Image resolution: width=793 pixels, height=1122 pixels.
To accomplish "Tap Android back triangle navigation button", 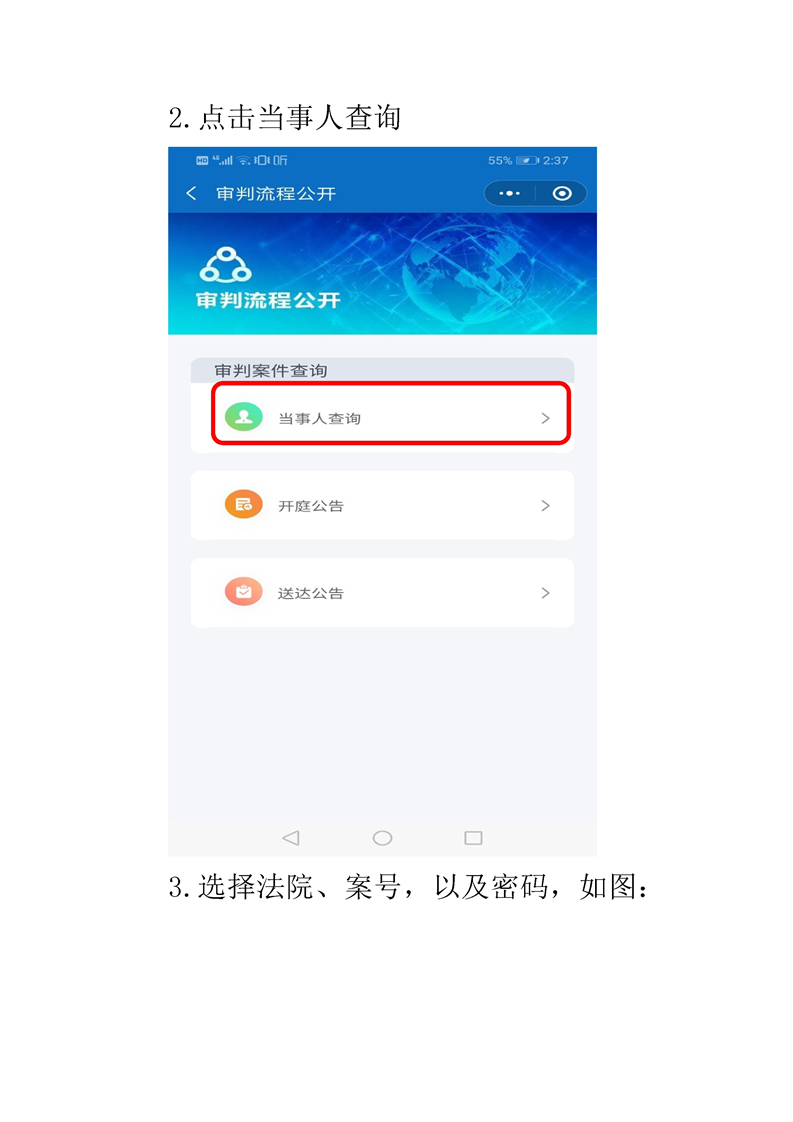I will coord(291,838).
